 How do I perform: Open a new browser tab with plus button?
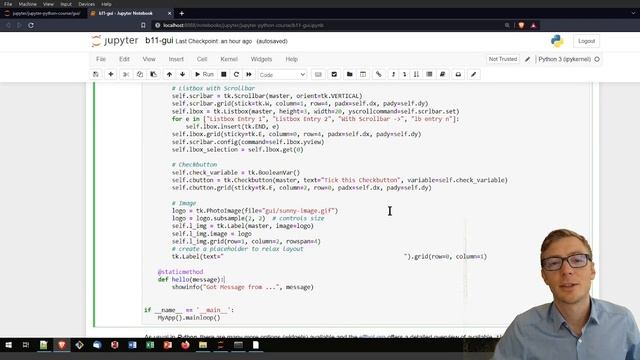point(182,13)
